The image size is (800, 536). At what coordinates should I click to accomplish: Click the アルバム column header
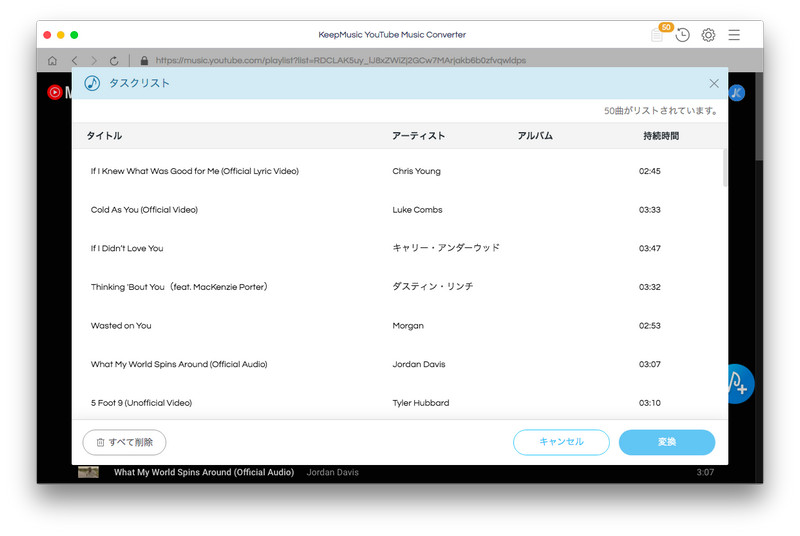coord(535,136)
